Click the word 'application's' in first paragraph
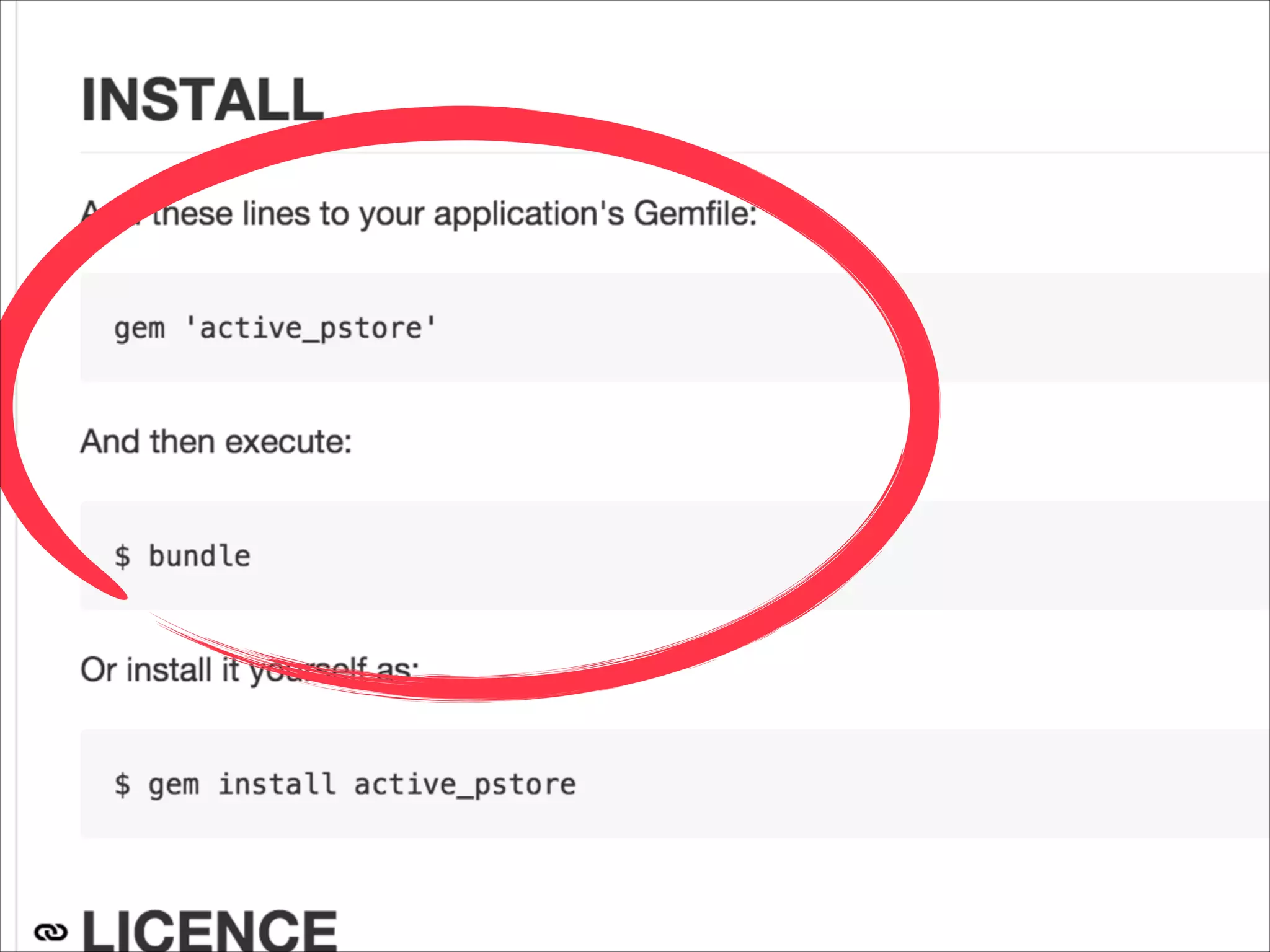The height and width of the screenshot is (952, 1270). (528, 214)
